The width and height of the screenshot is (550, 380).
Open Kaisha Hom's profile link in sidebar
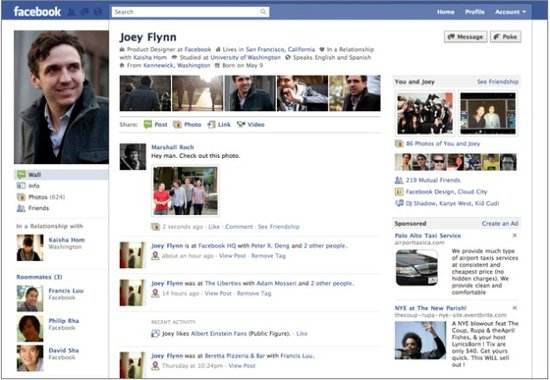tap(66, 240)
